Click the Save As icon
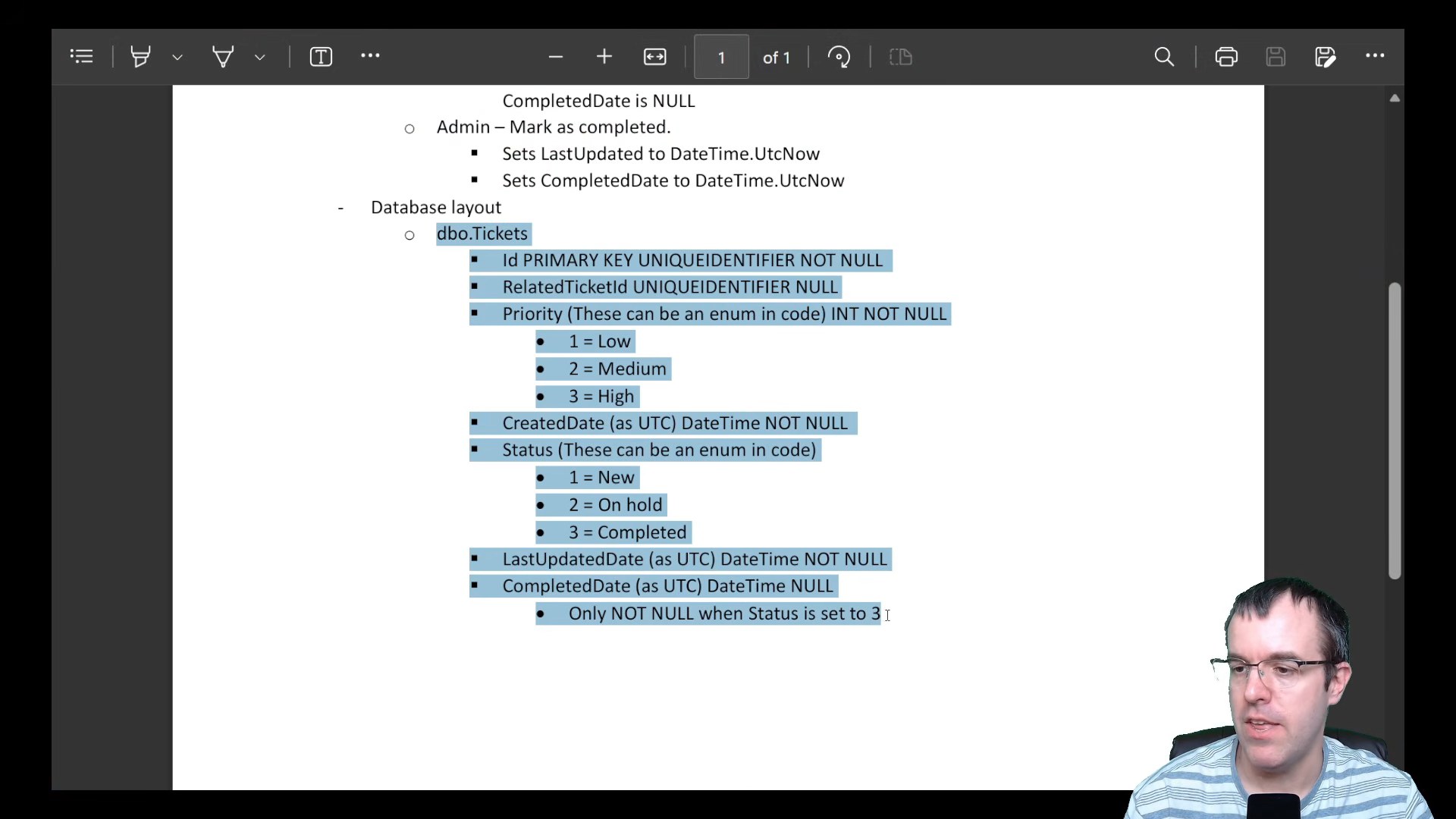This screenshot has height=819, width=1456. [x=1325, y=57]
